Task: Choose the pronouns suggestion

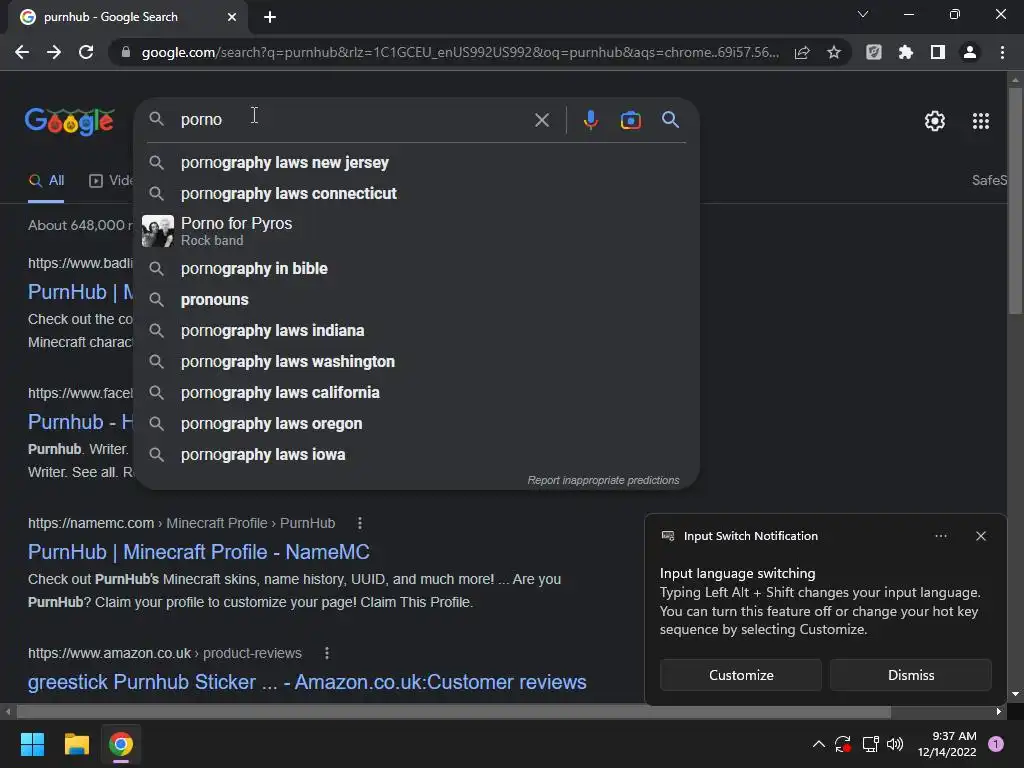Action: 417,300
